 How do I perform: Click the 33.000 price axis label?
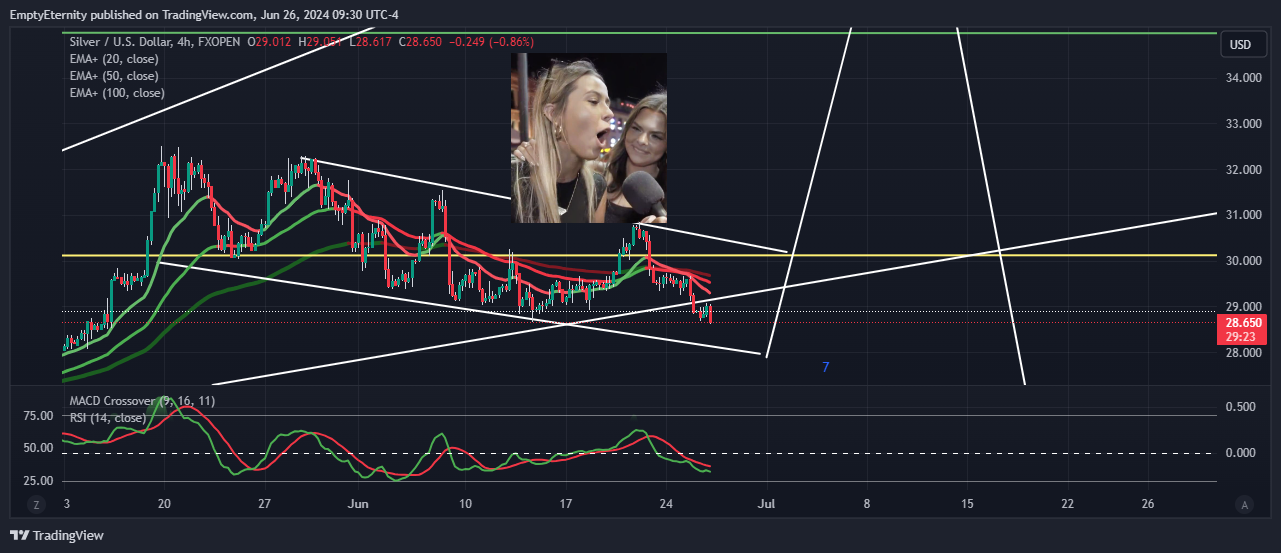pyautogui.click(x=1244, y=124)
